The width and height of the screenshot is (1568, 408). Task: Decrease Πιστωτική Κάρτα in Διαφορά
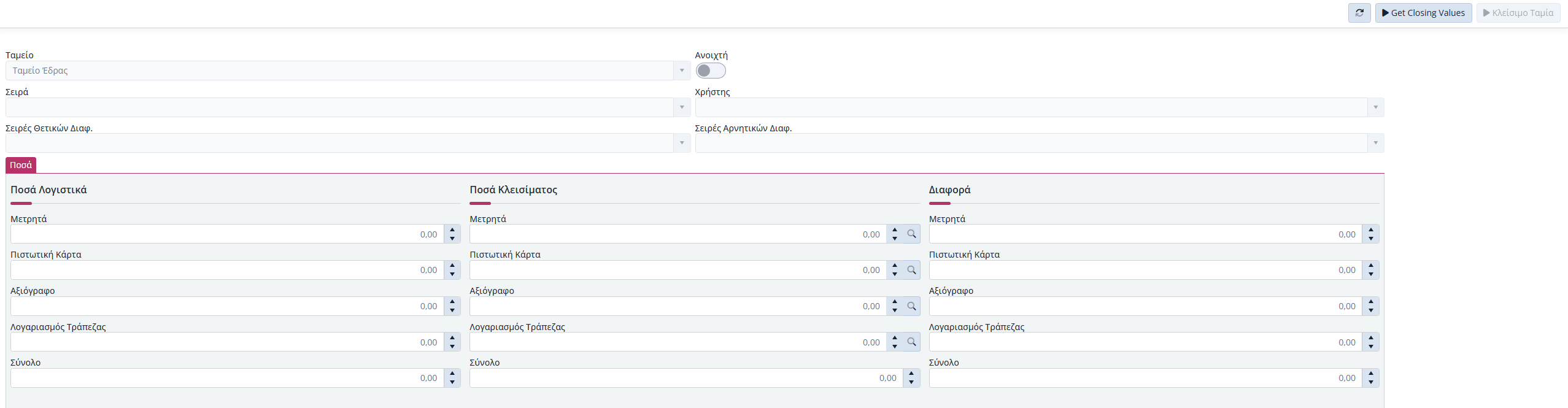coord(1370,274)
